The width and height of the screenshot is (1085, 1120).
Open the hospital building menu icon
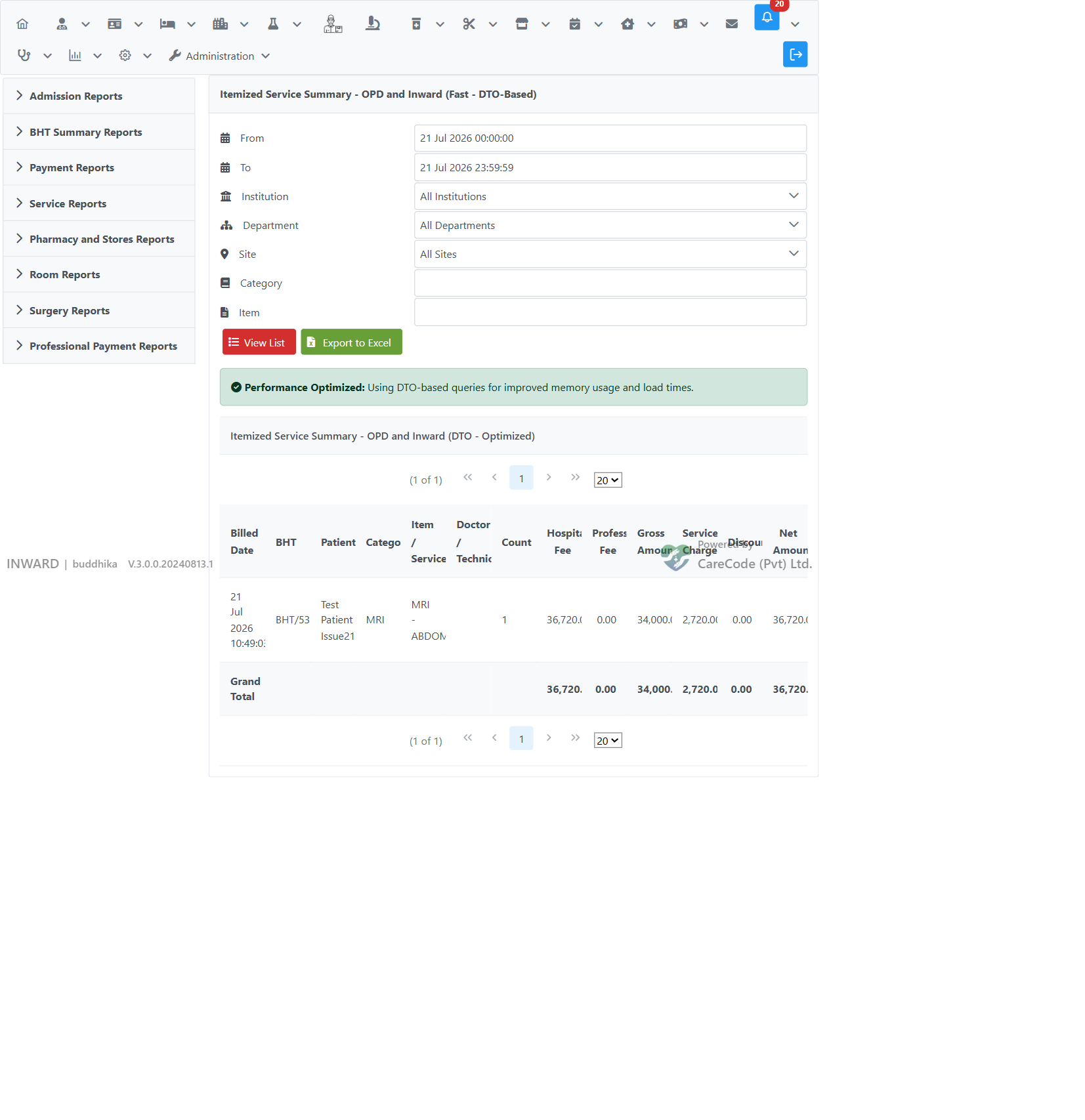click(x=220, y=24)
